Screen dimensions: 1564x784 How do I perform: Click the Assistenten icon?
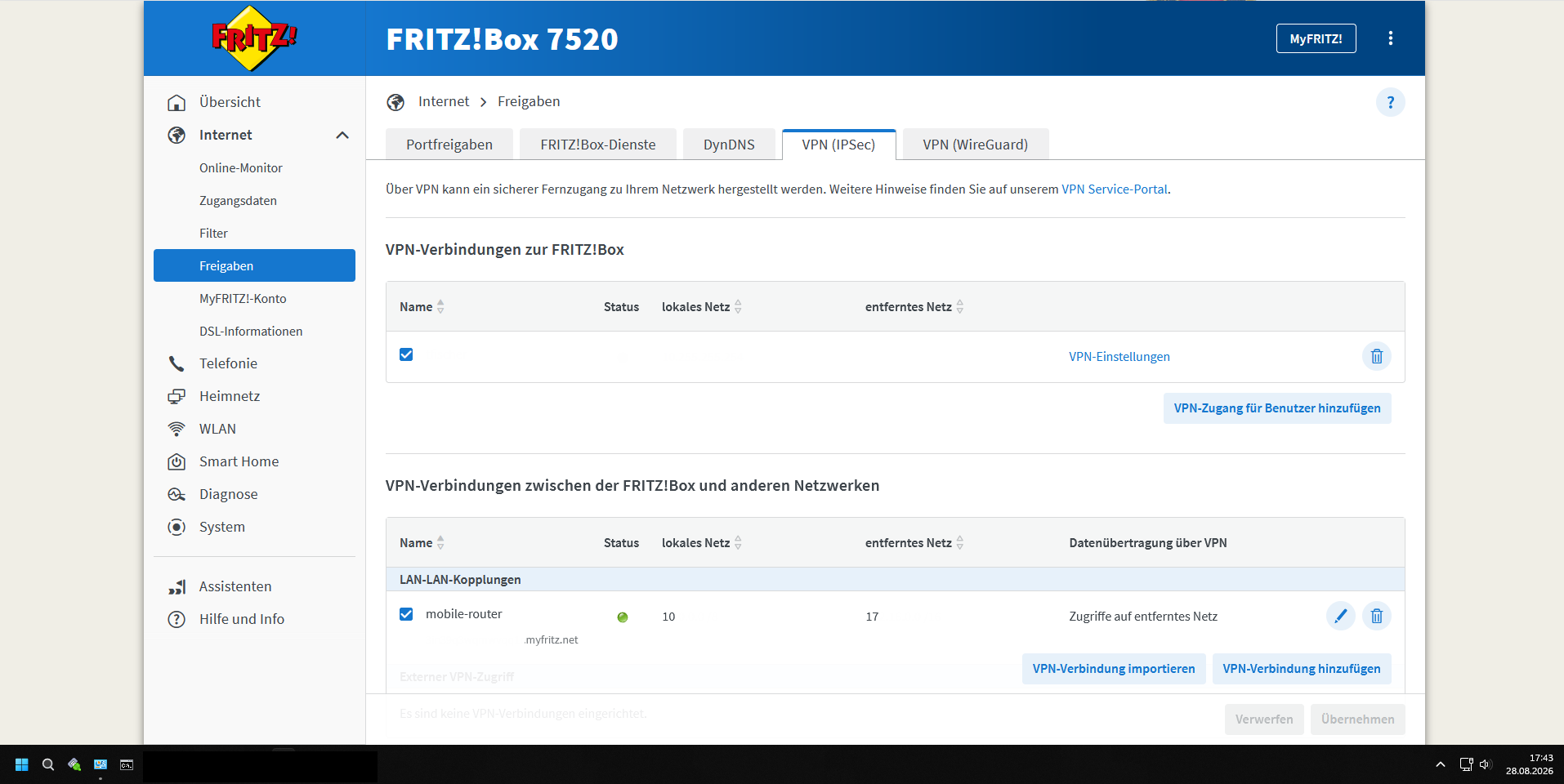(177, 586)
